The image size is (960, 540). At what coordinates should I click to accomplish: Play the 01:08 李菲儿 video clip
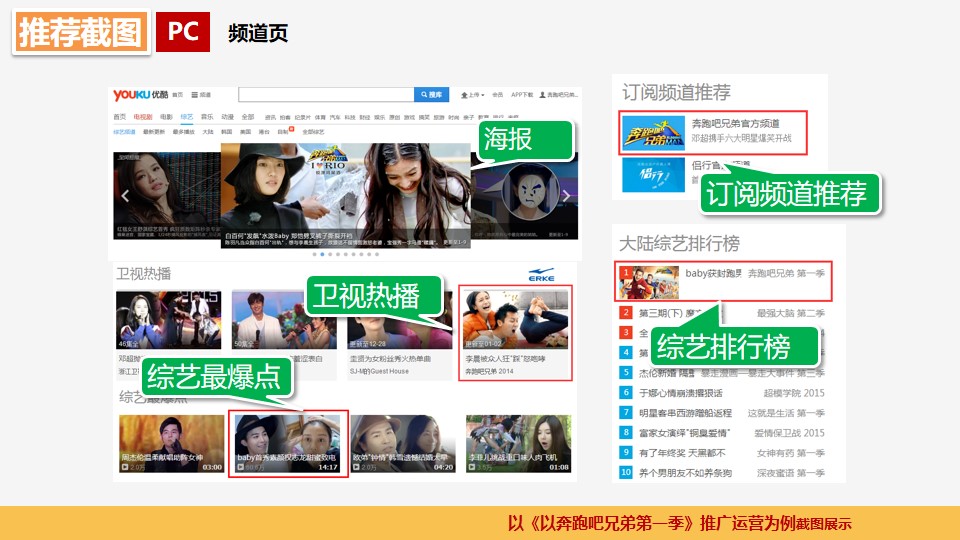pyautogui.click(x=518, y=443)
